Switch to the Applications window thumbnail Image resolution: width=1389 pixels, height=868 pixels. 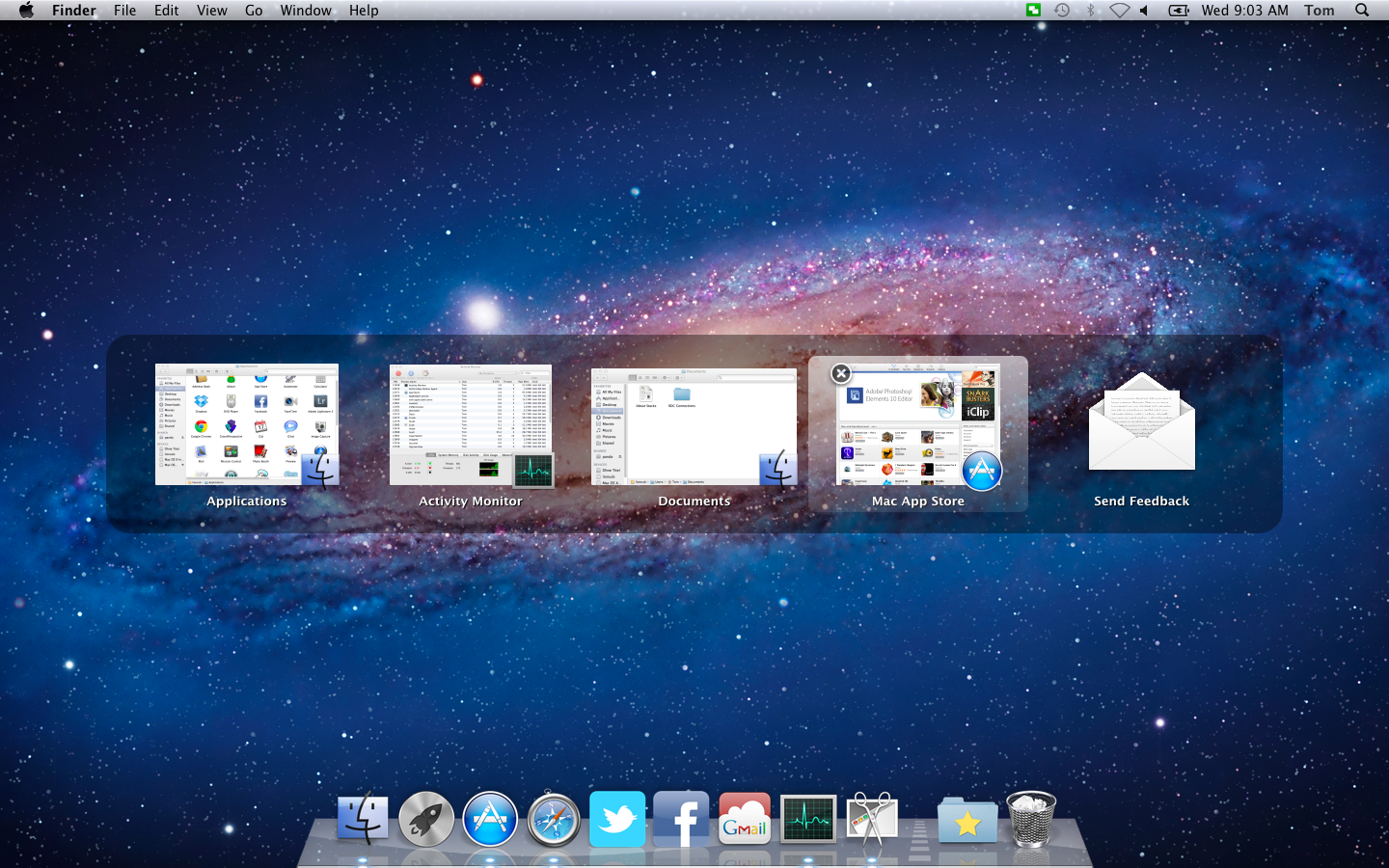(x=247, y=424)
